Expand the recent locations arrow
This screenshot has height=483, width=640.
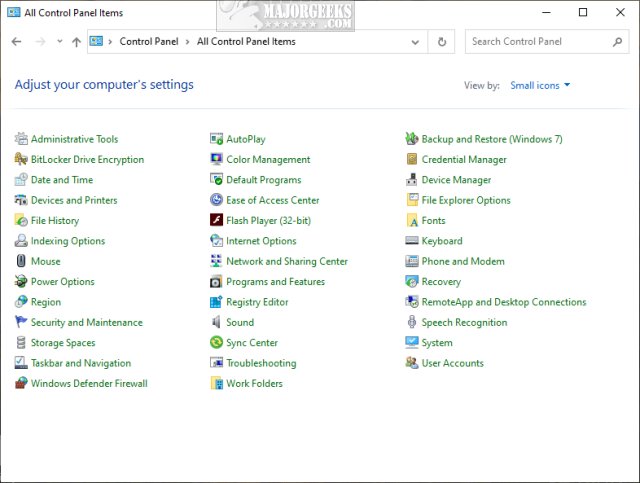pos(60,42)
